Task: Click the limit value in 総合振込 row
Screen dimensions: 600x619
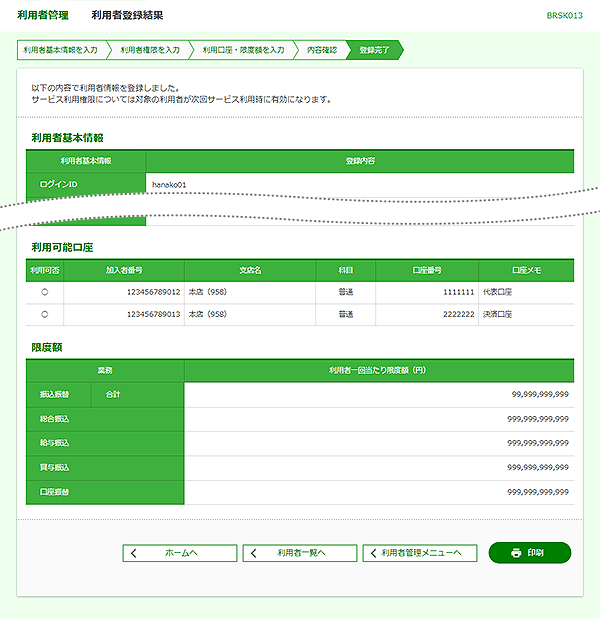Action: tap(538, 419)
